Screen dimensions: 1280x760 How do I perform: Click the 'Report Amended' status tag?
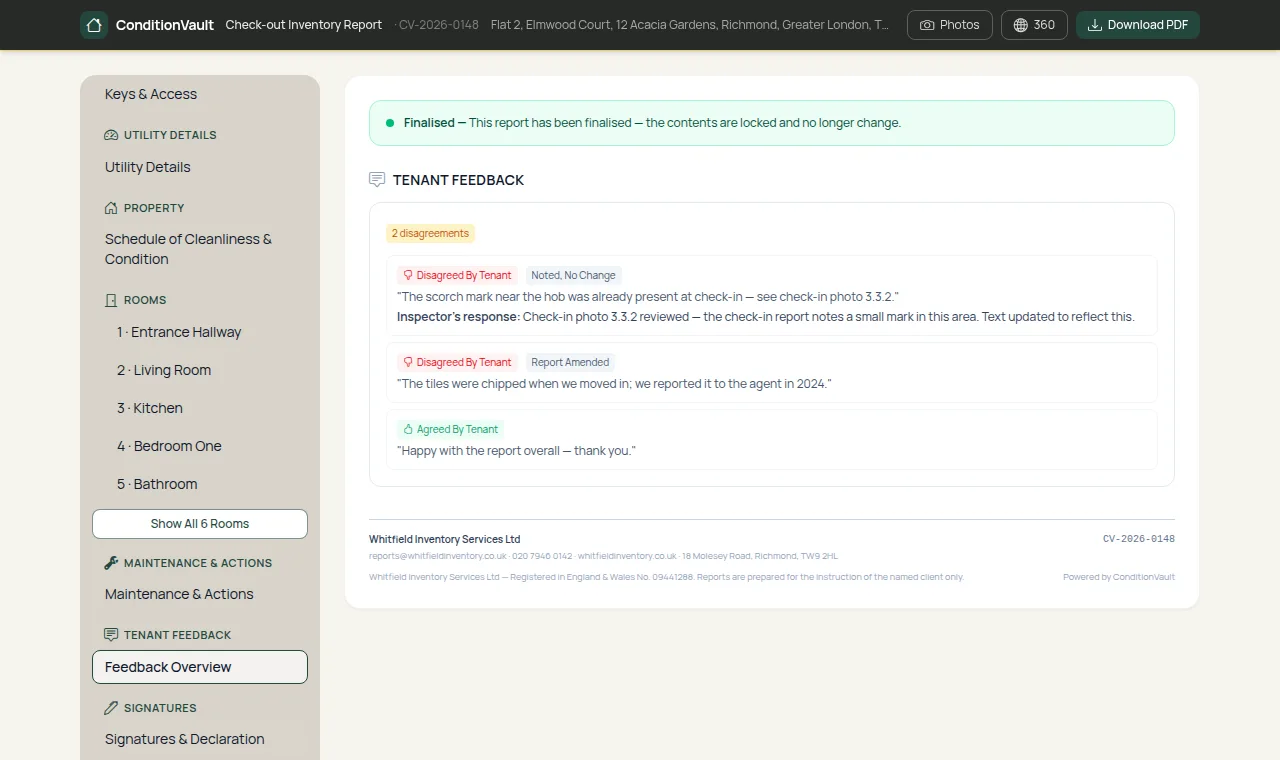tap(570, 362)
